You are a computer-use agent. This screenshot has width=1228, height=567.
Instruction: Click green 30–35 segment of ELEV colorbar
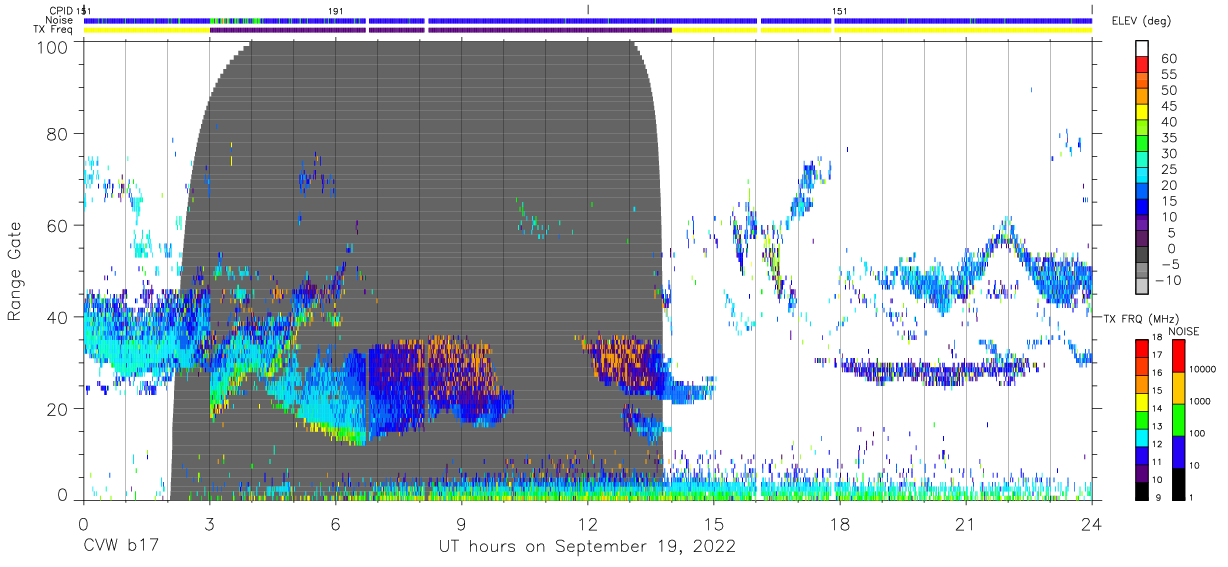[x=1141, y=145]
